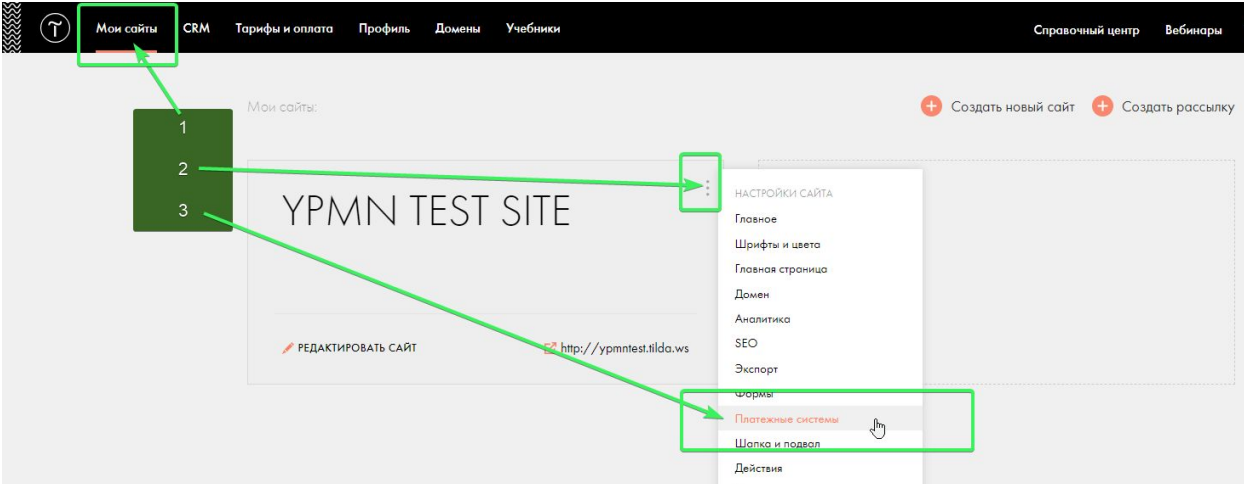Screen dimensions: 1244x484
Task: Go to the CRM section
Action: click(196, 29)
